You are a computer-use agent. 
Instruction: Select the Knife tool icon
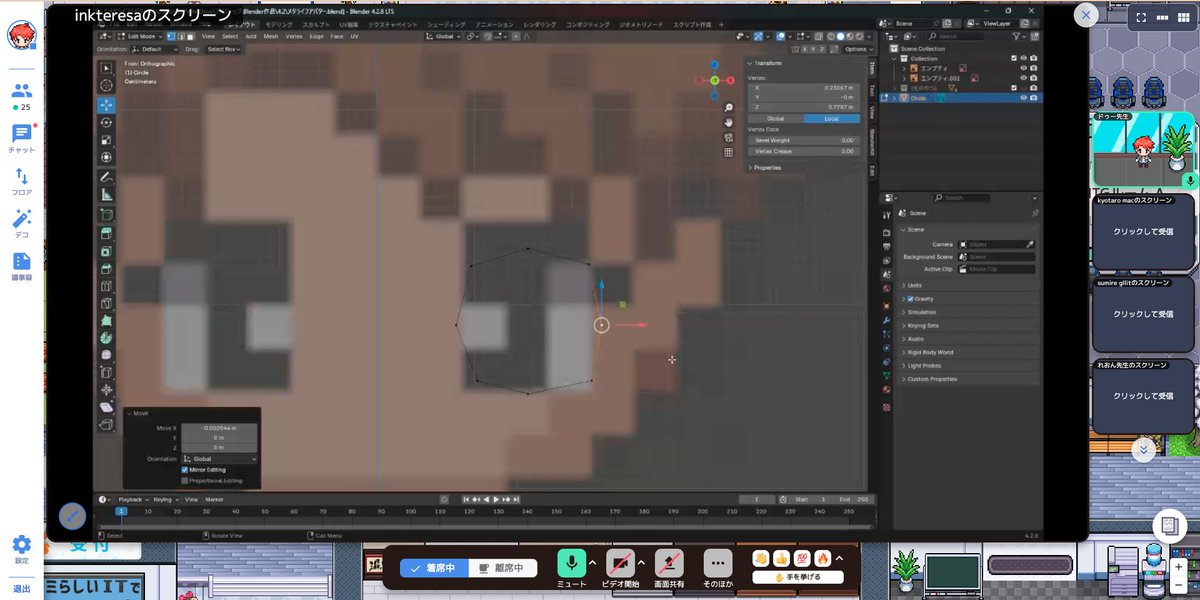[x=106, y=303]
